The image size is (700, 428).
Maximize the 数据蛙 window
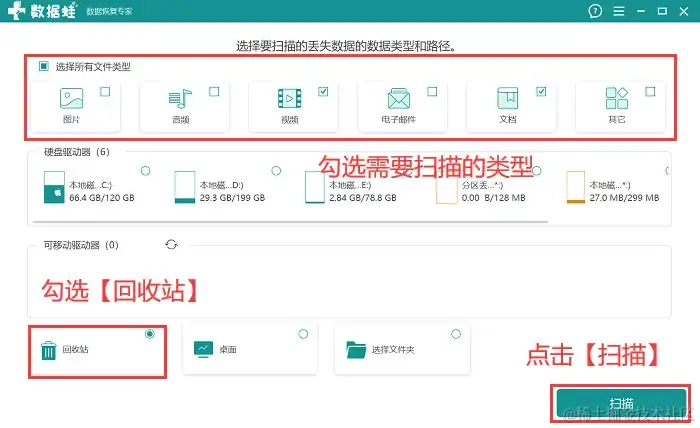coord(662,11)
